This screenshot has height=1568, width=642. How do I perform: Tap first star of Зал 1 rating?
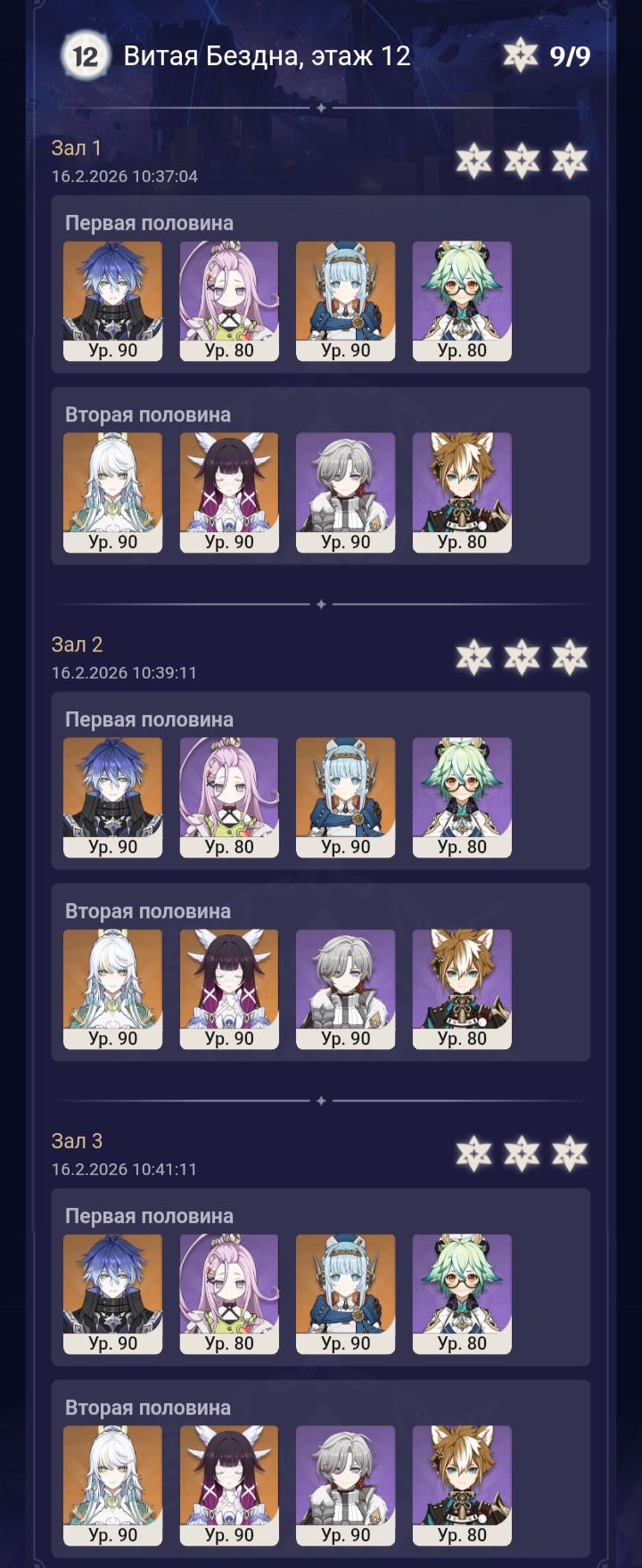(x=473, y=161)
